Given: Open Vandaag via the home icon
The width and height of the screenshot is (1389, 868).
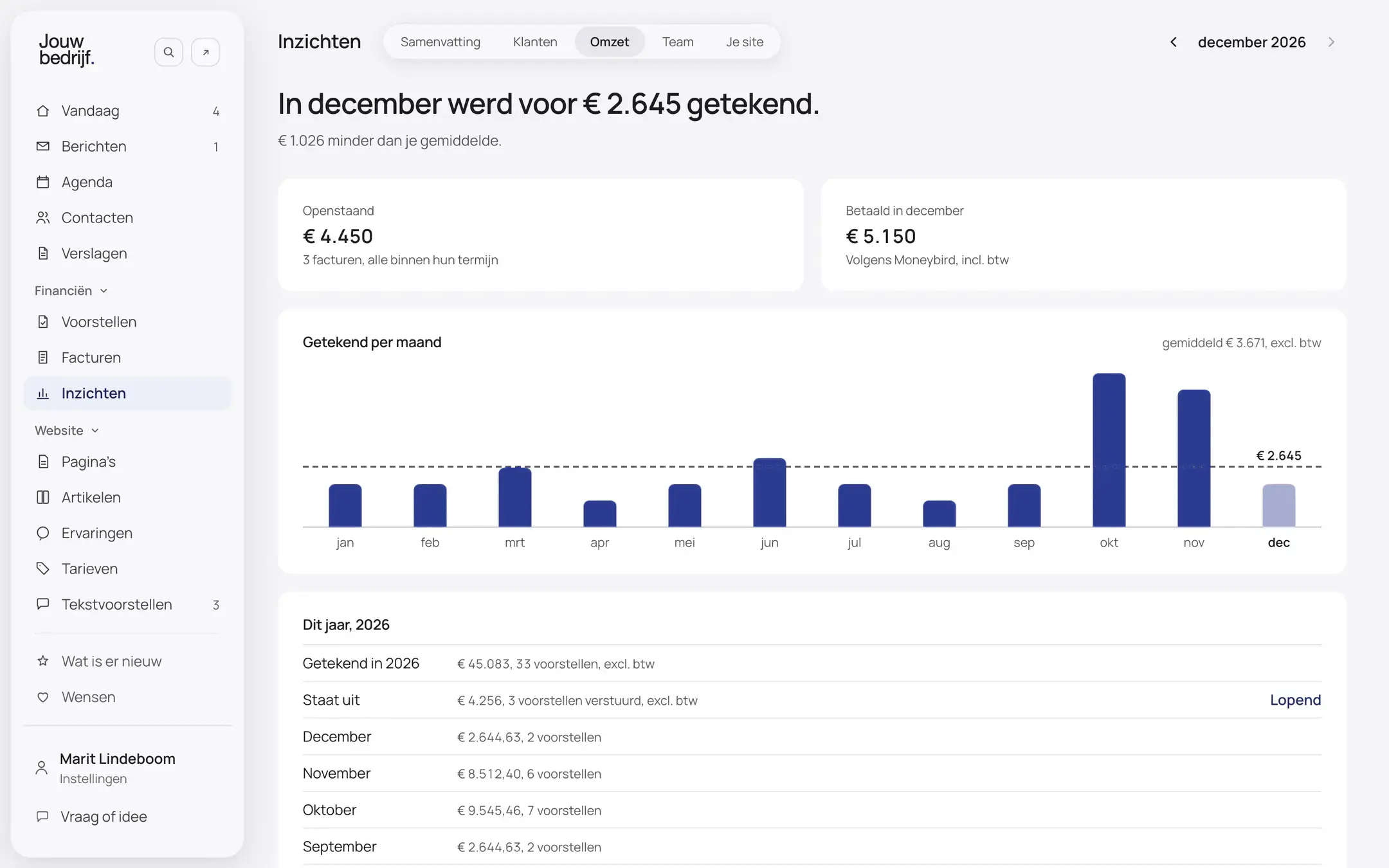Looking at the screenshot, I should click(43, 111).
